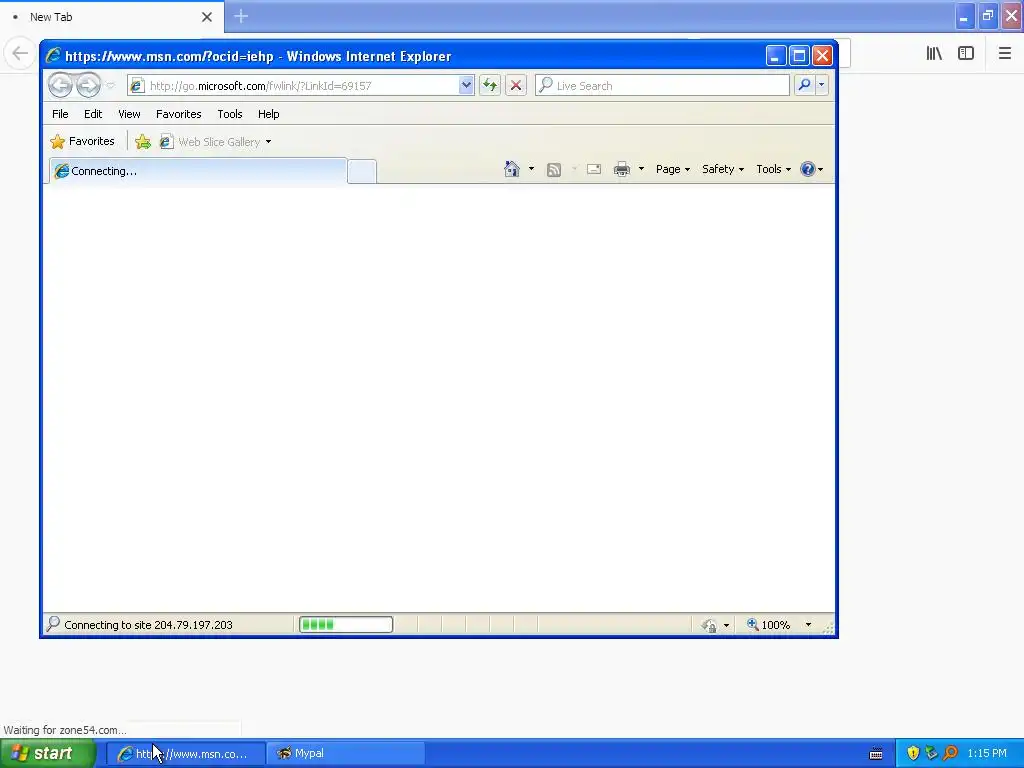
Task: Click the safely remove hardware tray icon
Action: pos(931,754)
